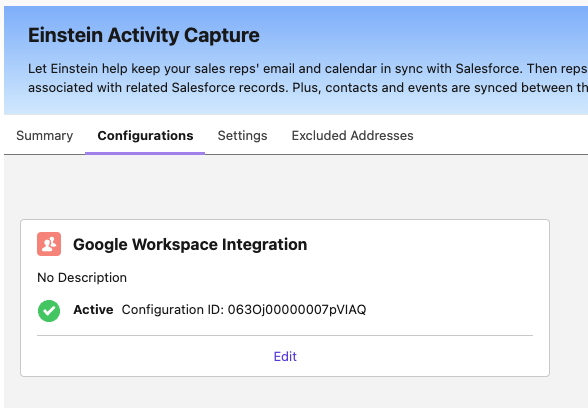Select the Configurations tab
Screen dimensions: 588x408
(145, 135)
